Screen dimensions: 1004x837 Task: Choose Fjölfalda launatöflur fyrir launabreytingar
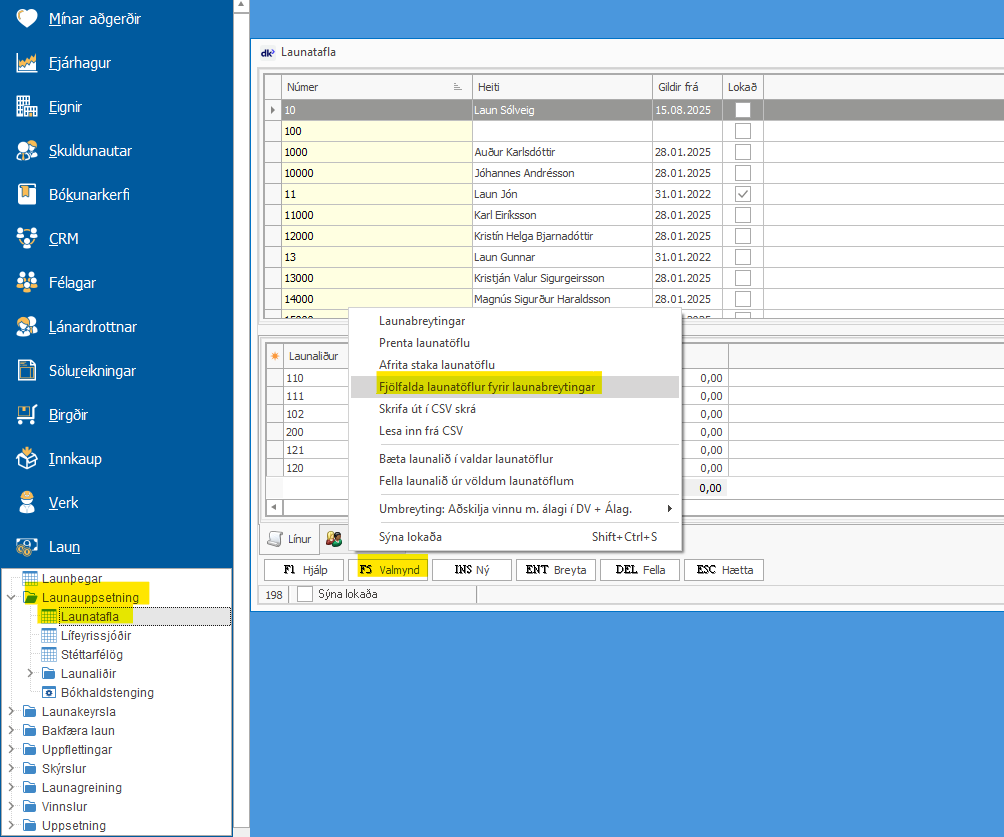click(x=487, y=387)
